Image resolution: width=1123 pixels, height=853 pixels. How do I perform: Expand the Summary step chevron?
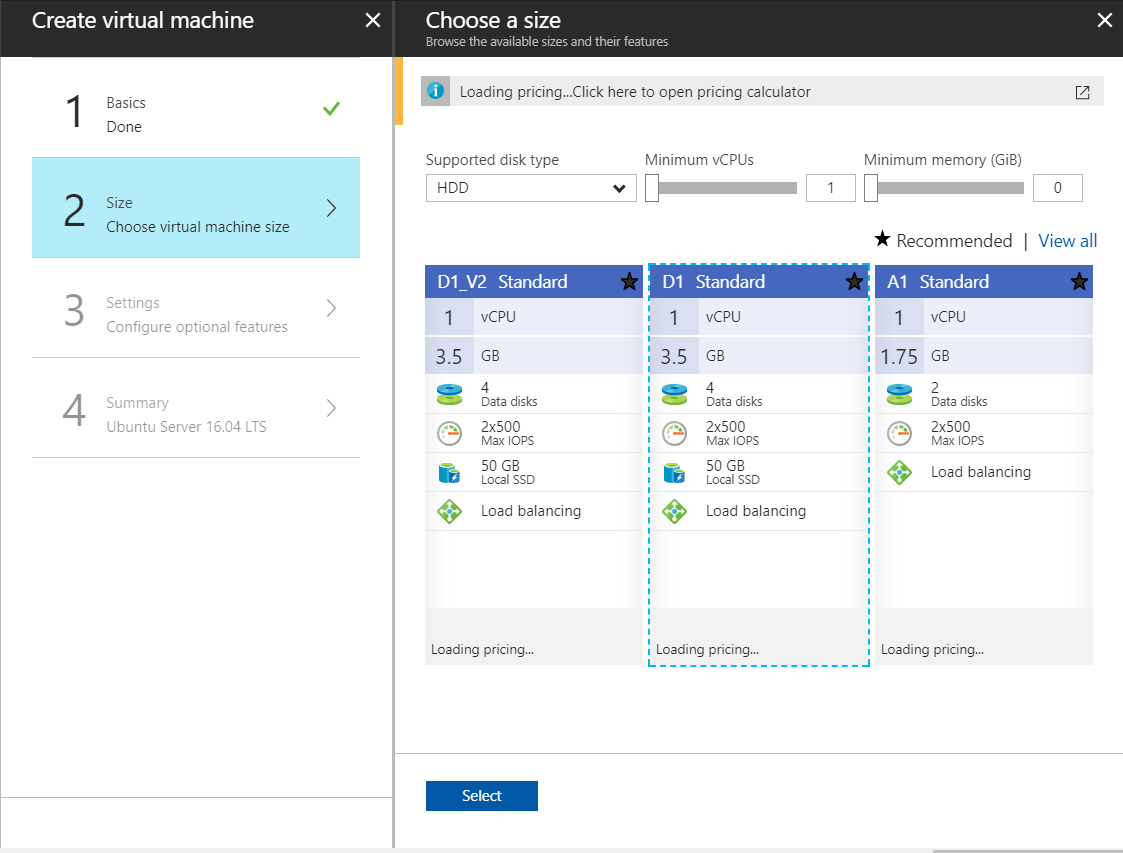click(331, 408)
